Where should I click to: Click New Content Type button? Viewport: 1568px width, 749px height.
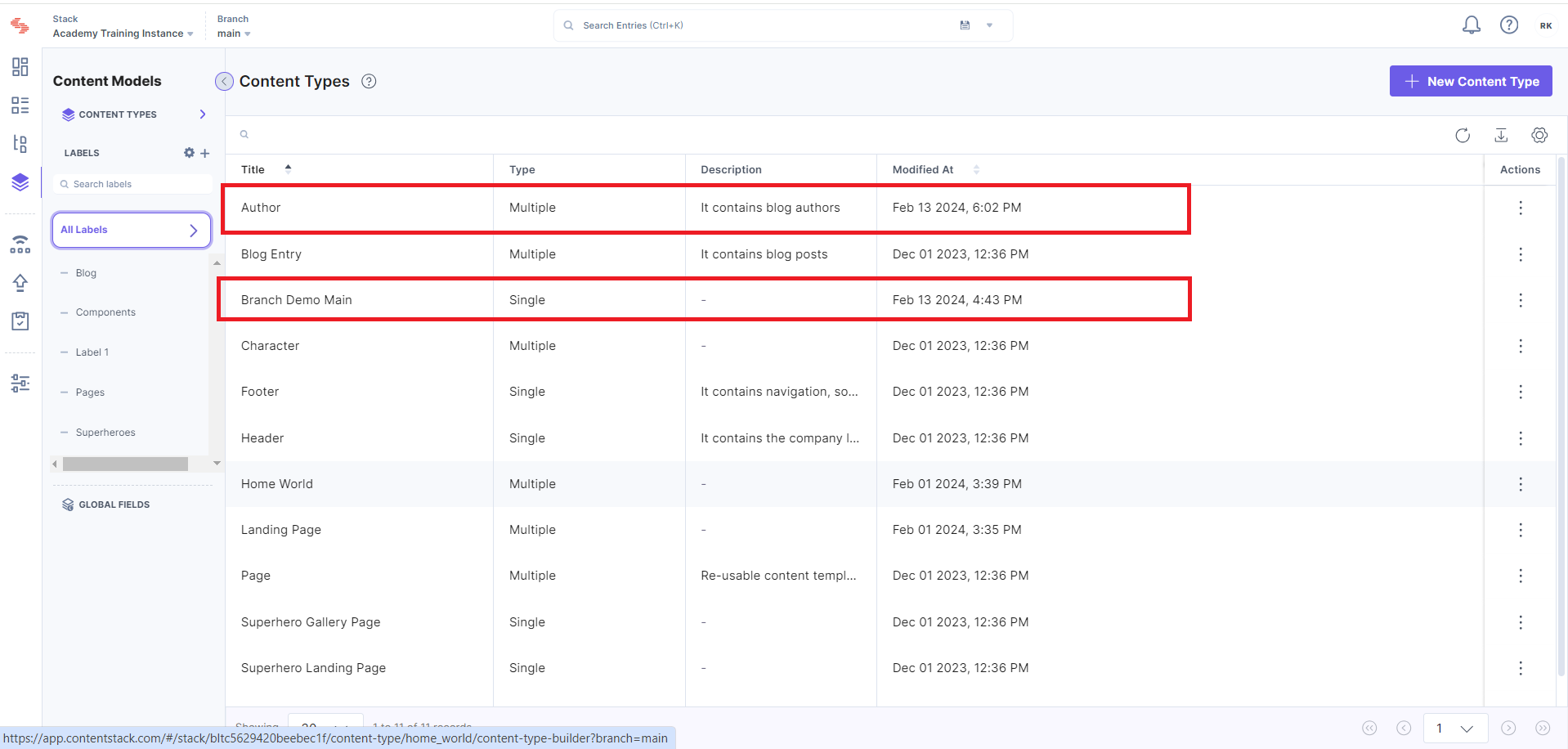point(1471,81)
